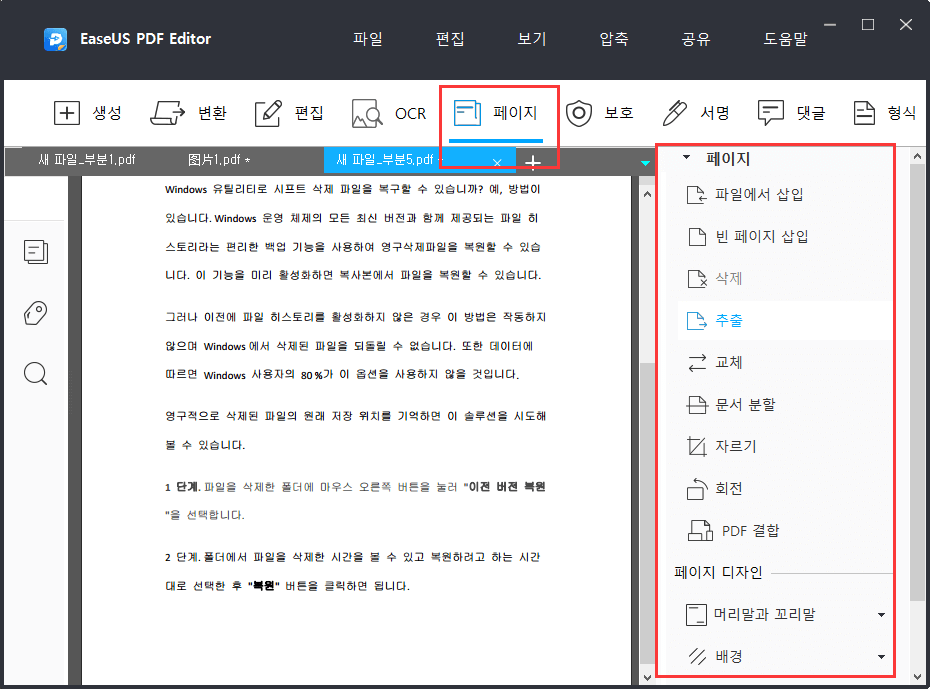930x689 pixels.
Task: Open the search panel in left sidebar
Action: [35, 373]
